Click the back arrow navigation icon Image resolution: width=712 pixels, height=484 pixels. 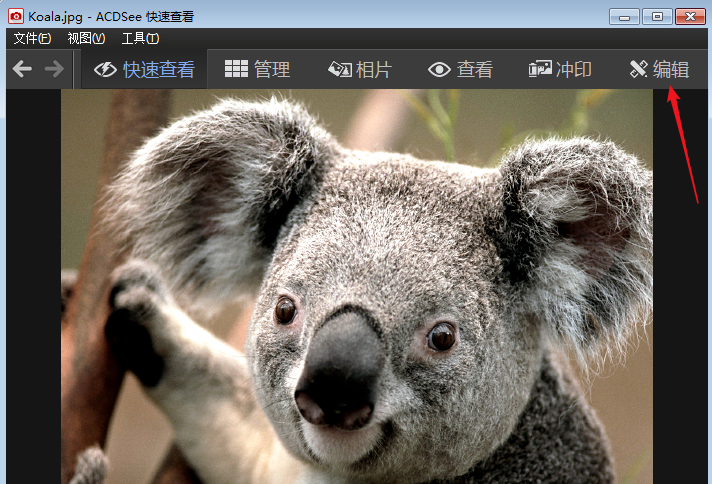pos(22,69)
